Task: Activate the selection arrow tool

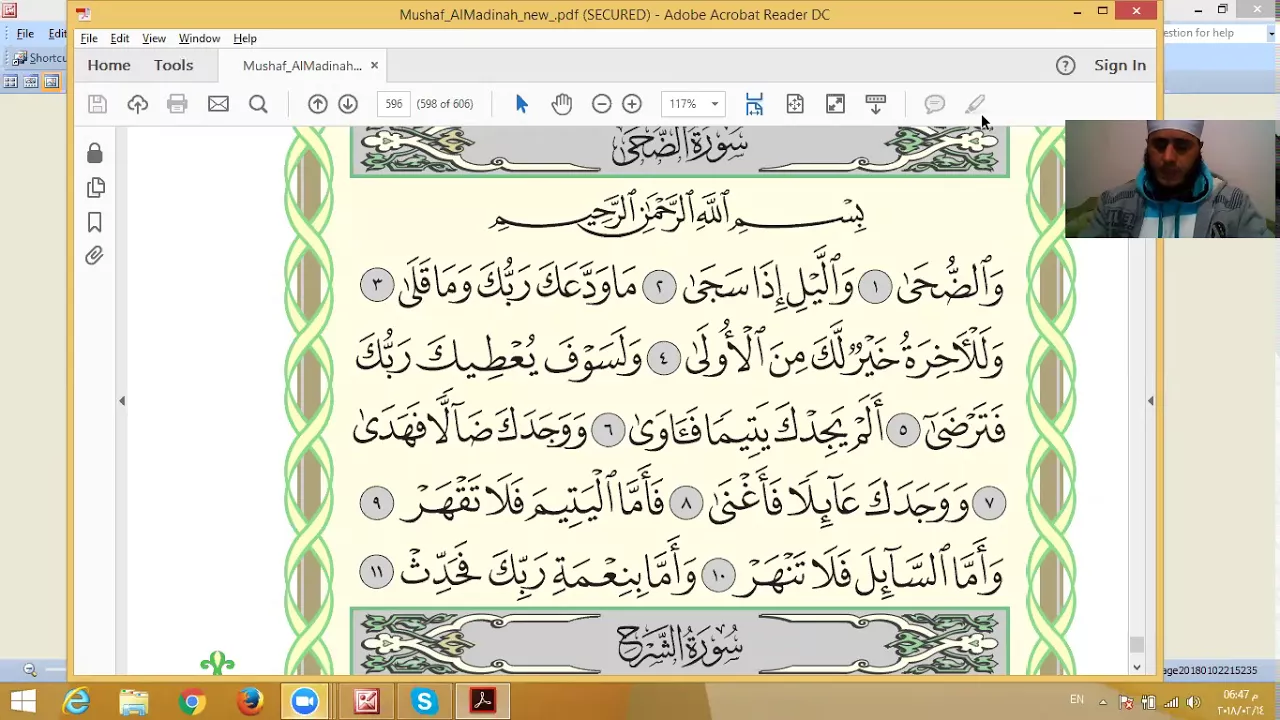Action: click(521, 104)
